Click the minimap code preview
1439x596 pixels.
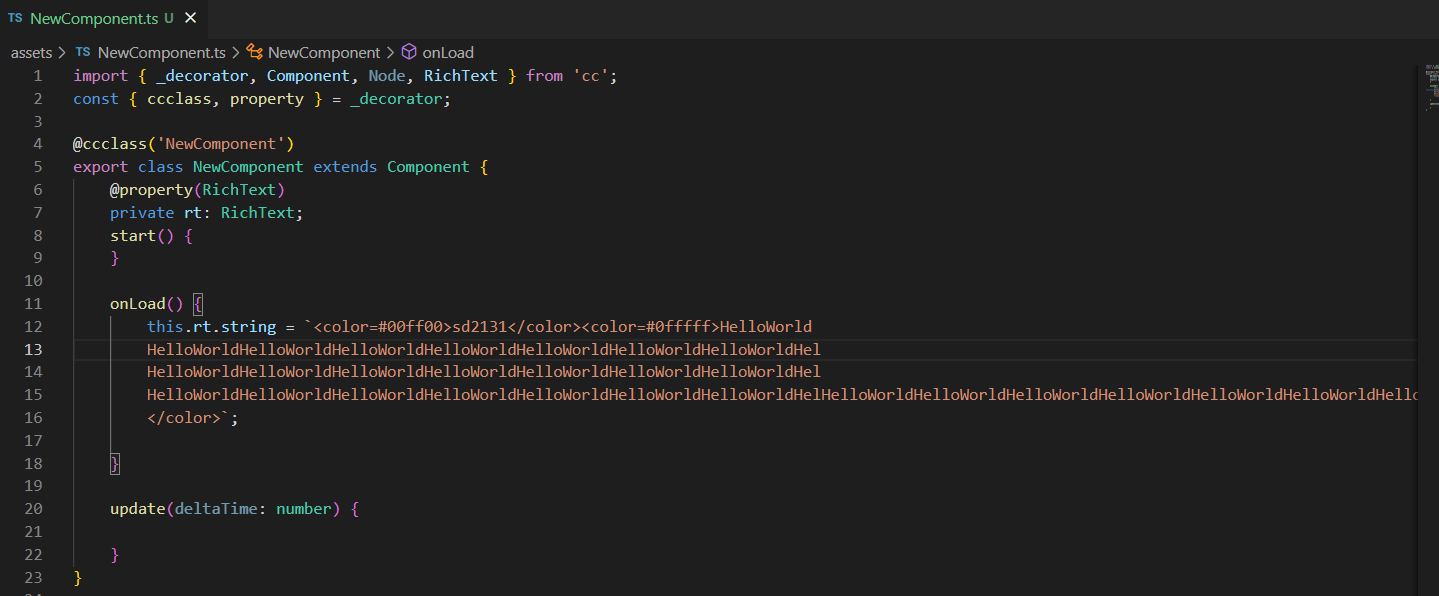1430,78
